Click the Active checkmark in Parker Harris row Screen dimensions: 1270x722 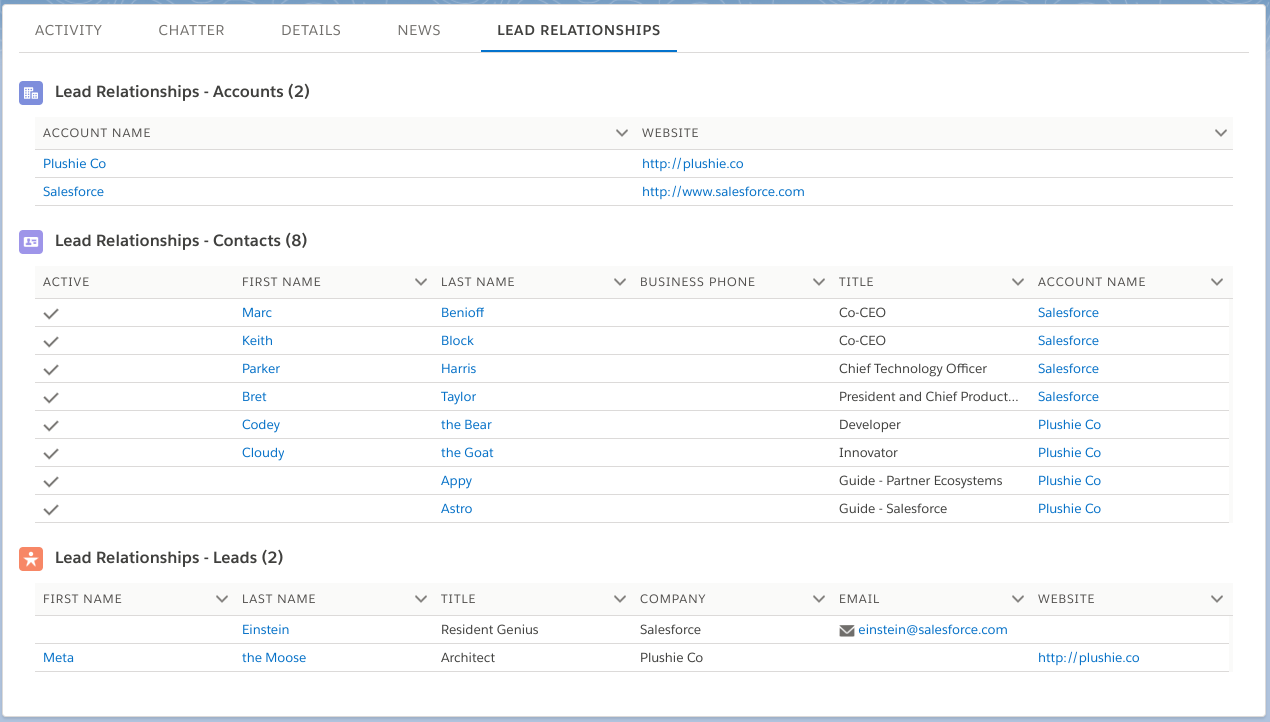[52, 370]
